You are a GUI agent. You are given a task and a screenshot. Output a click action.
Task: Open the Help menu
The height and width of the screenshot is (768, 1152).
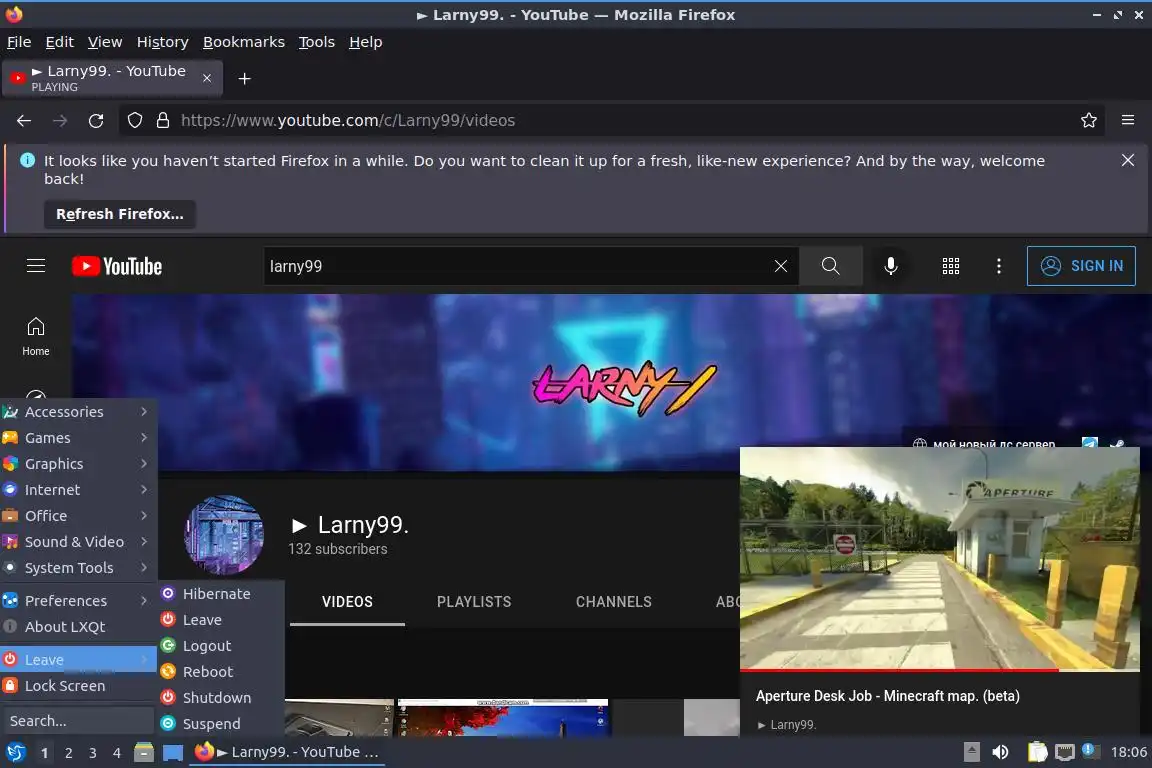pyautogui.click(x=365, y=42)
